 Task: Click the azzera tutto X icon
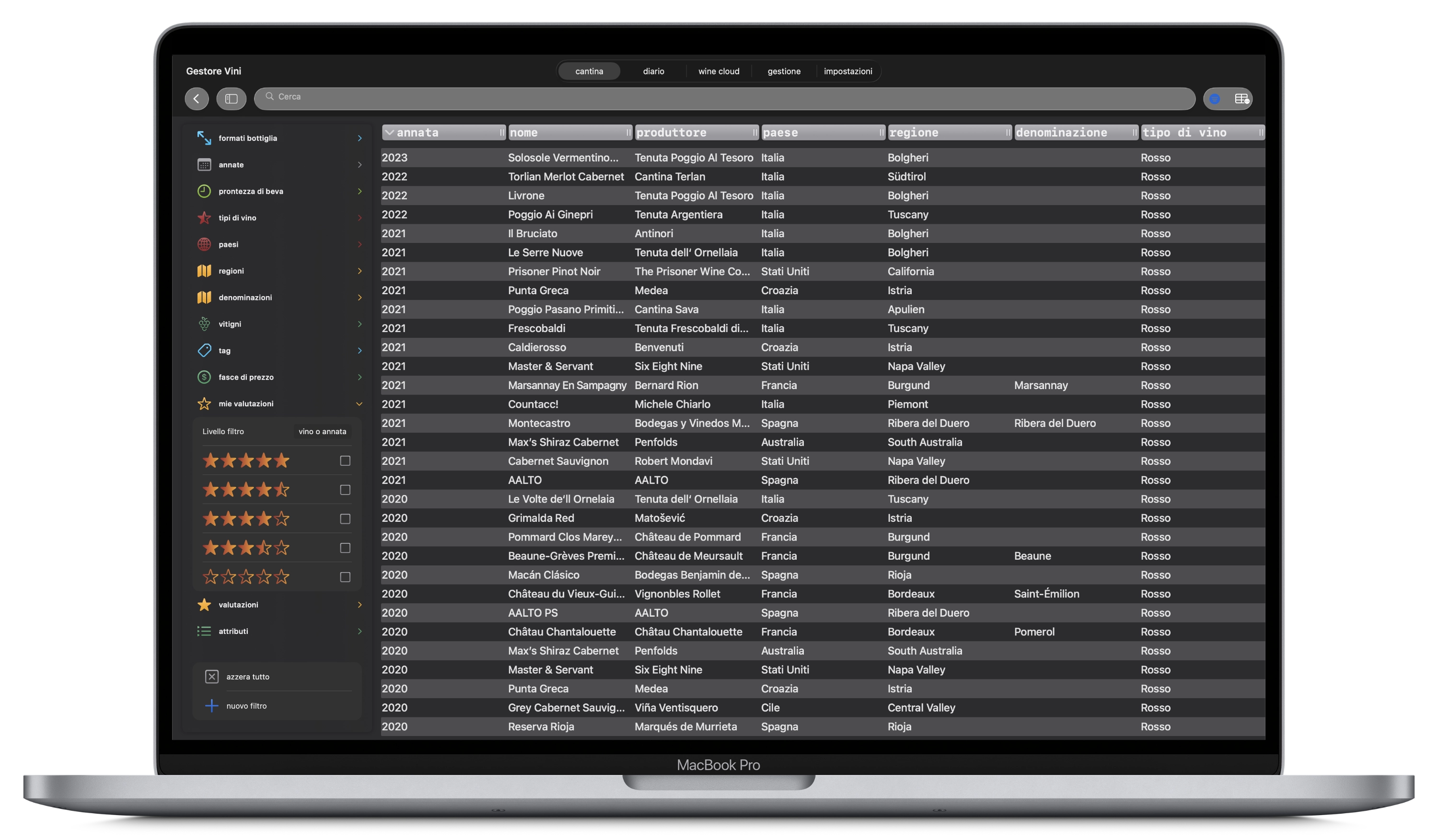point(212,676)
